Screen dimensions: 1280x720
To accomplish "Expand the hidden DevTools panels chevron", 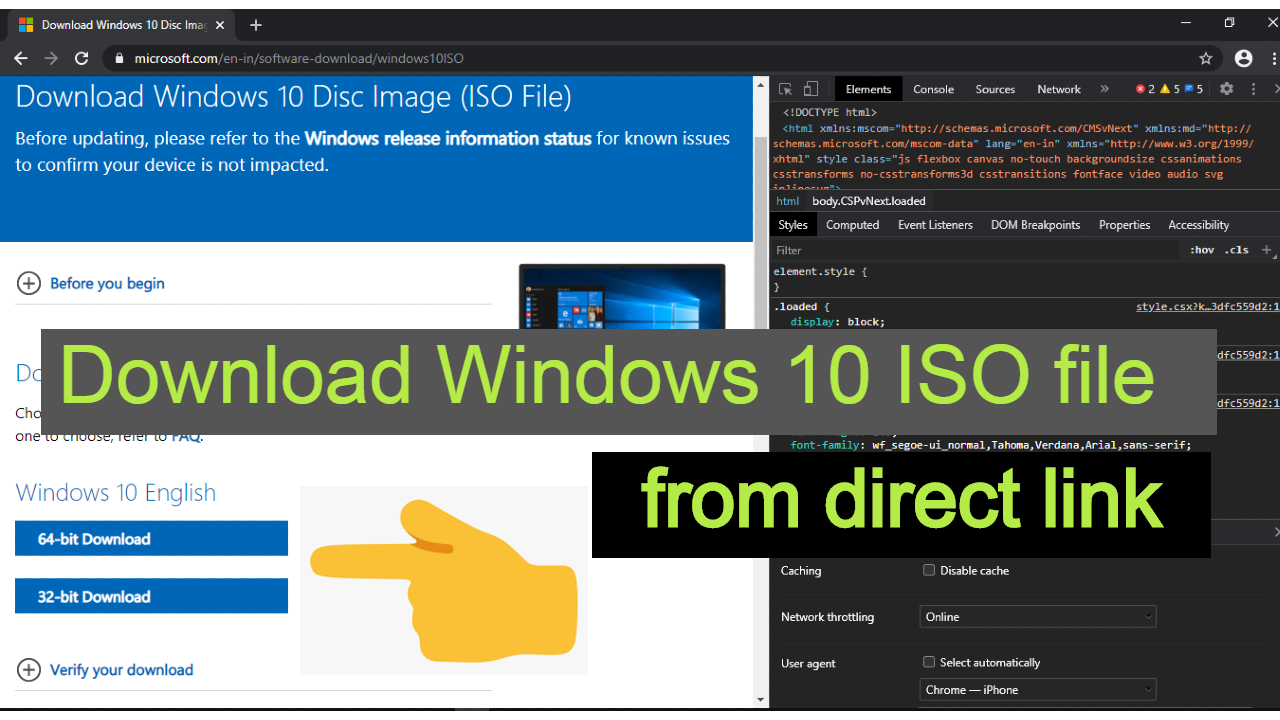I will (1105, 89).
